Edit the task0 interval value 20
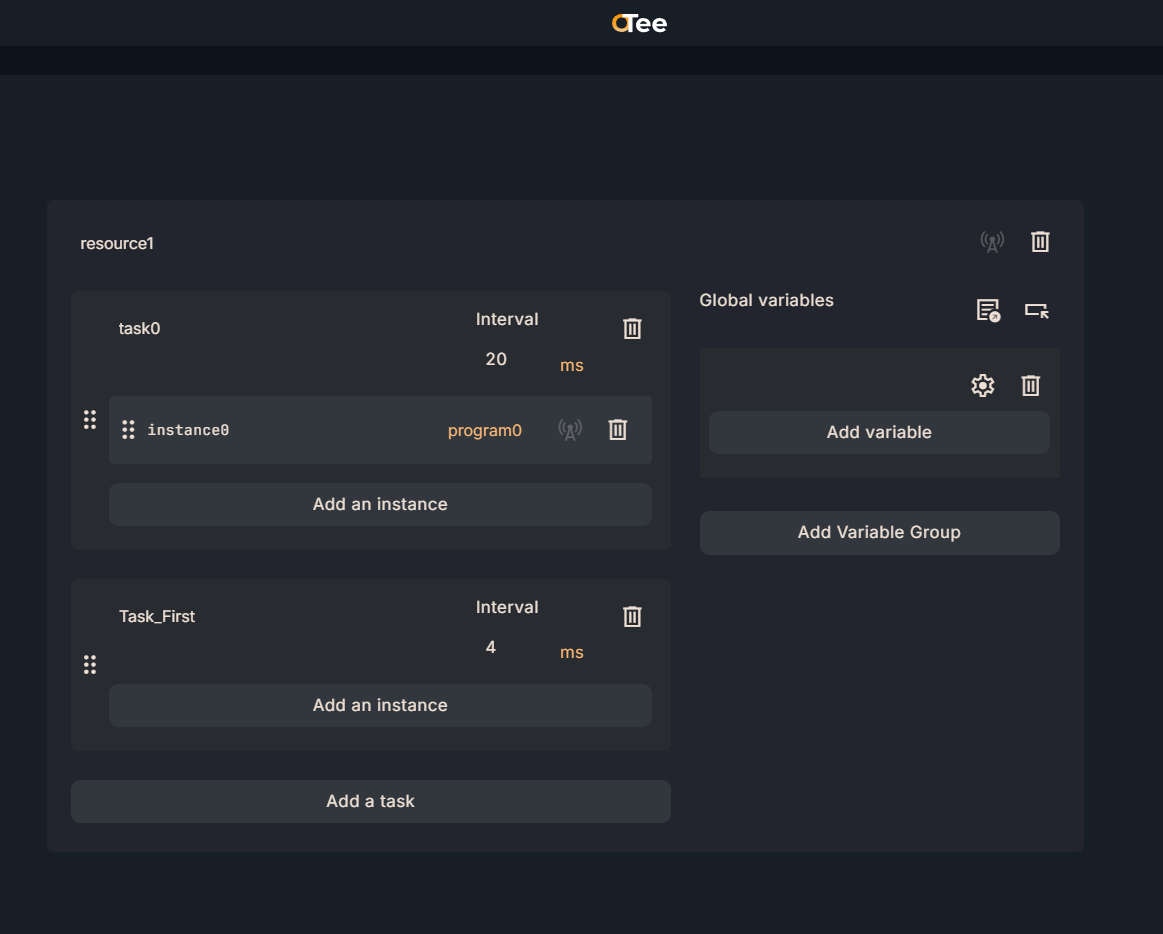 point(496,360)
